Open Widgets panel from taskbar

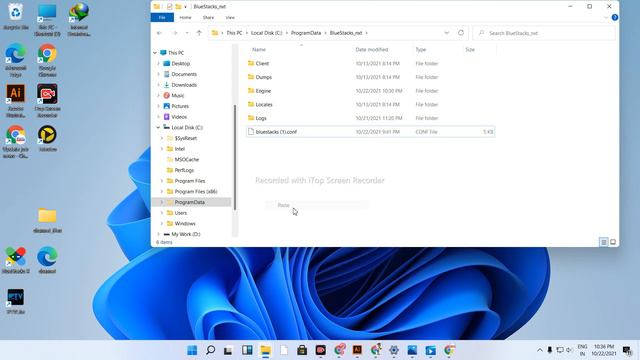(x=247, y=350)
